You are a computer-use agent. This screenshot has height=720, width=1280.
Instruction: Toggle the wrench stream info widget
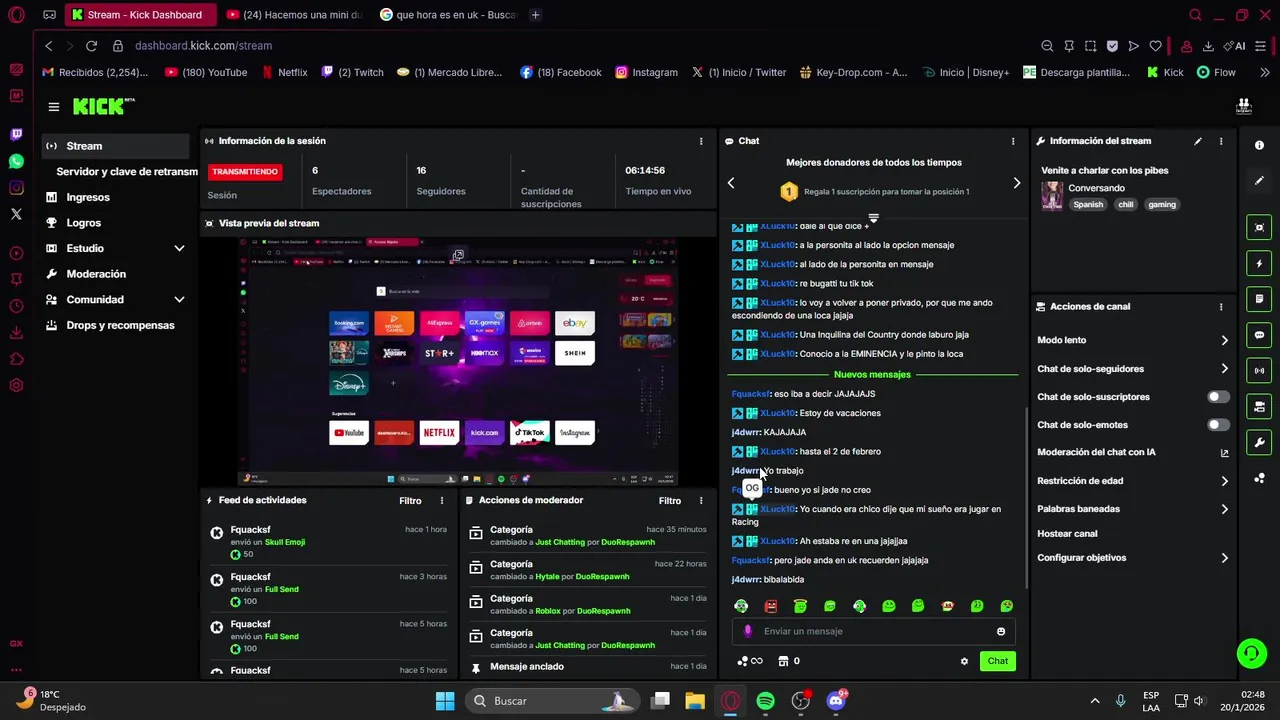point(1259,443)
